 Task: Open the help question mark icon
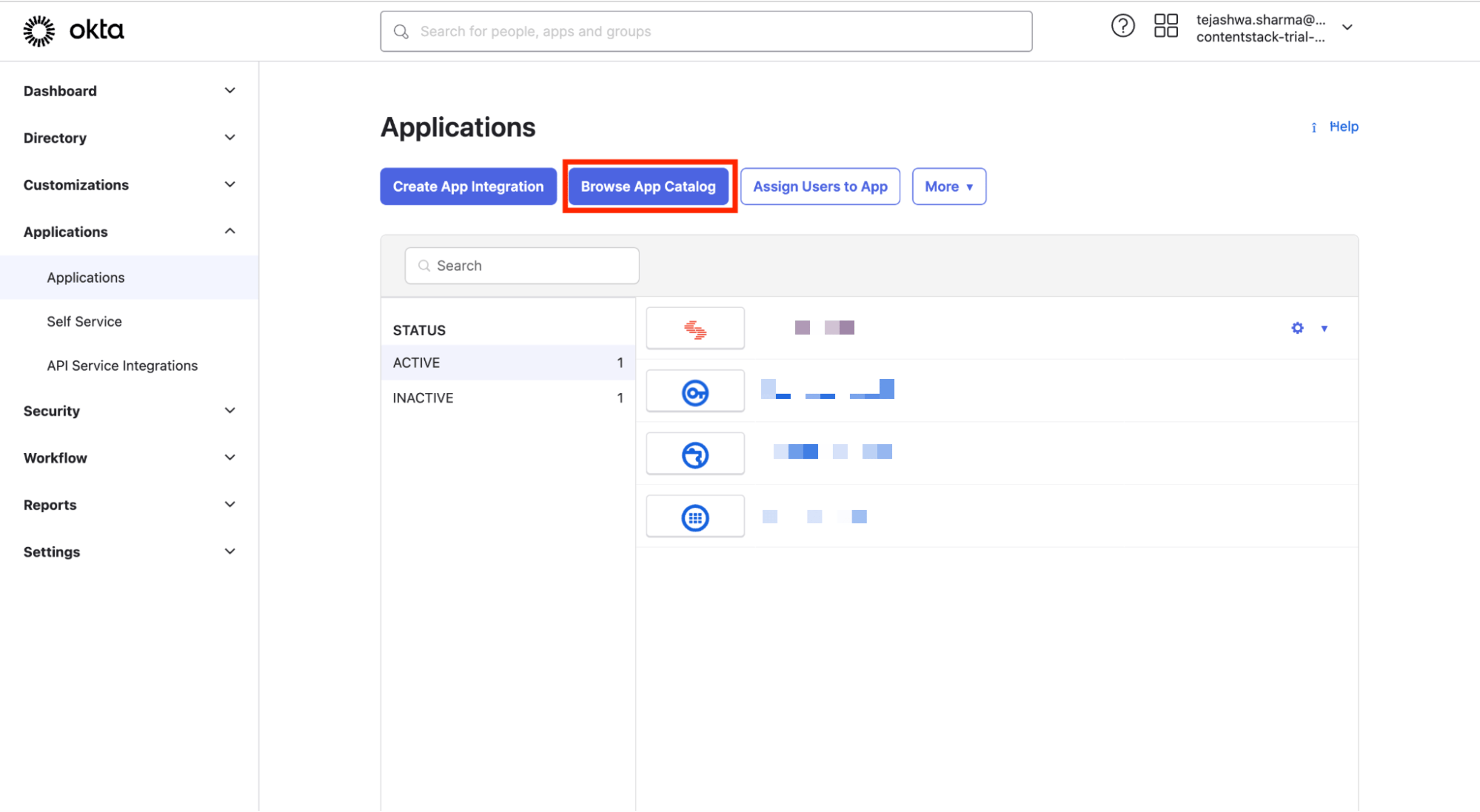(x=1122, y=26)
